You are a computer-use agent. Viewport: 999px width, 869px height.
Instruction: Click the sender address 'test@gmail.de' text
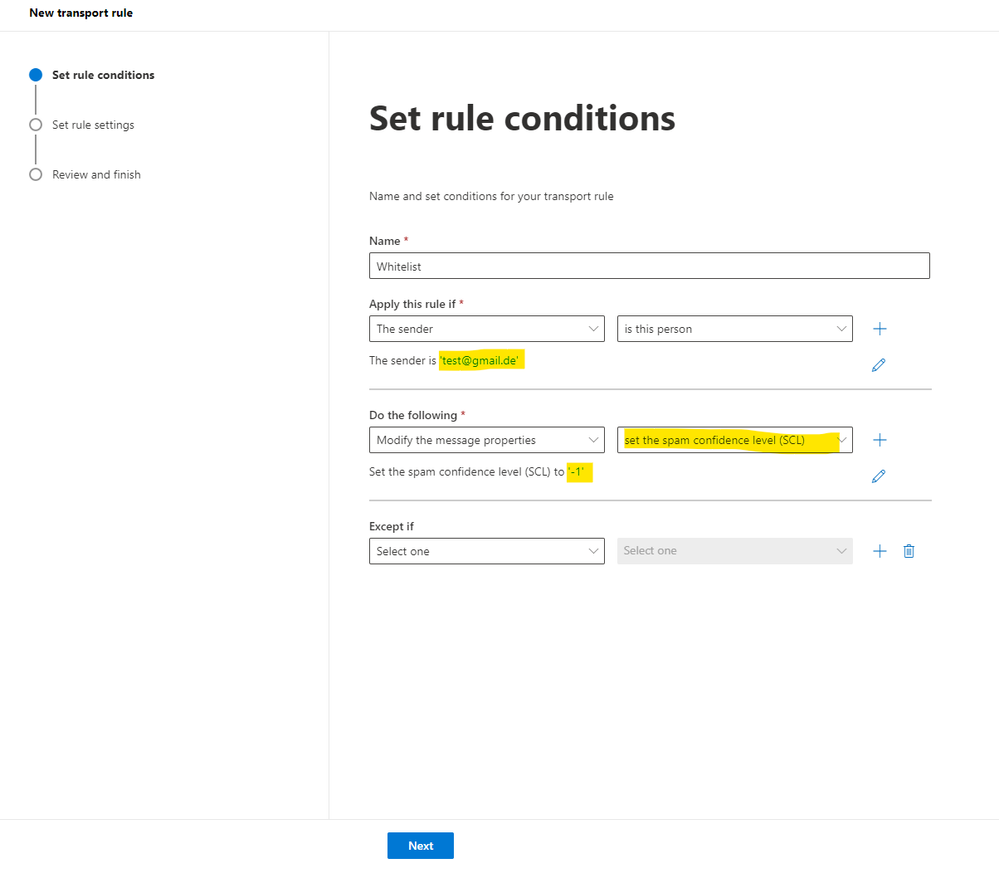tap(481, 361)
